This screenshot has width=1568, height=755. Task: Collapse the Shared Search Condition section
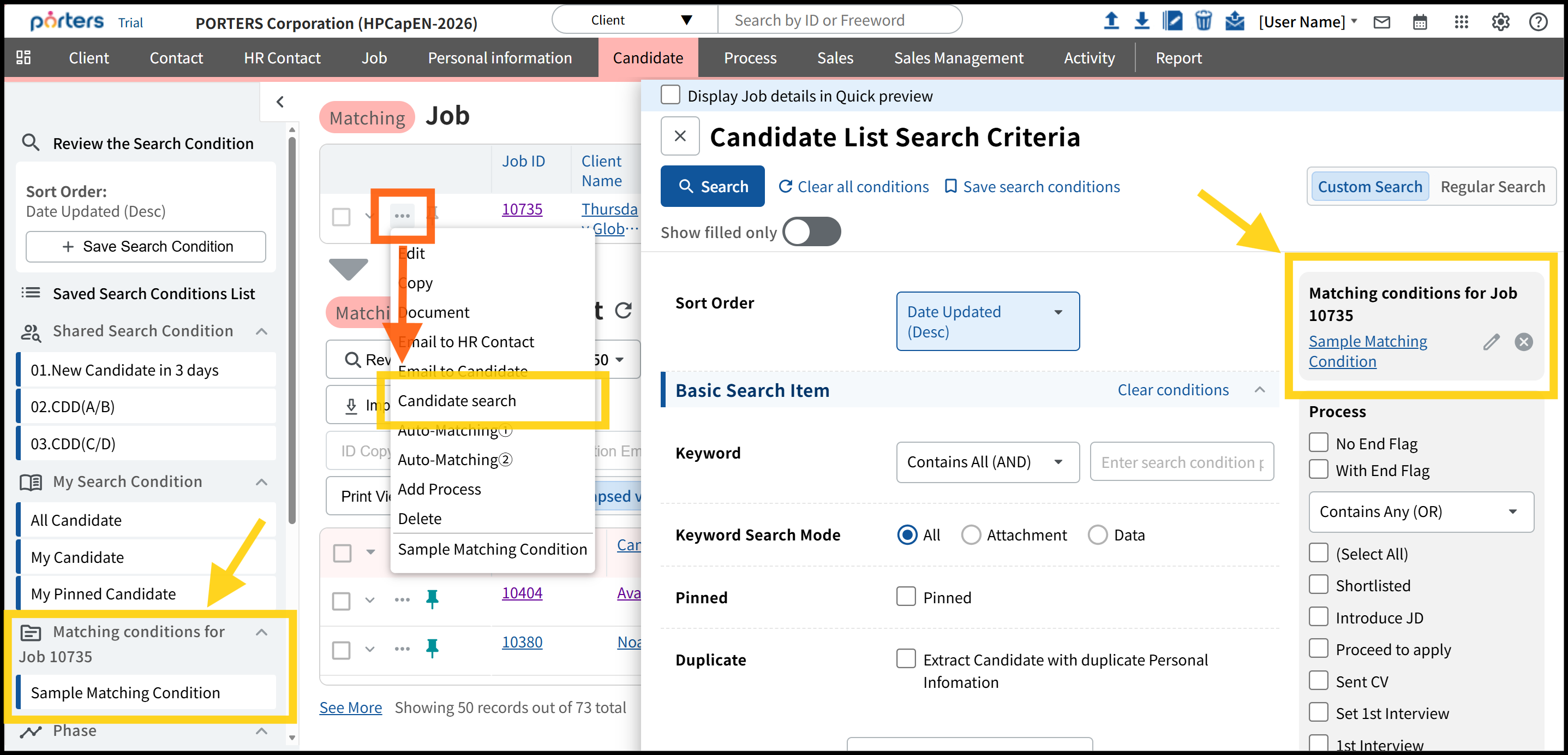click(262, 331)
